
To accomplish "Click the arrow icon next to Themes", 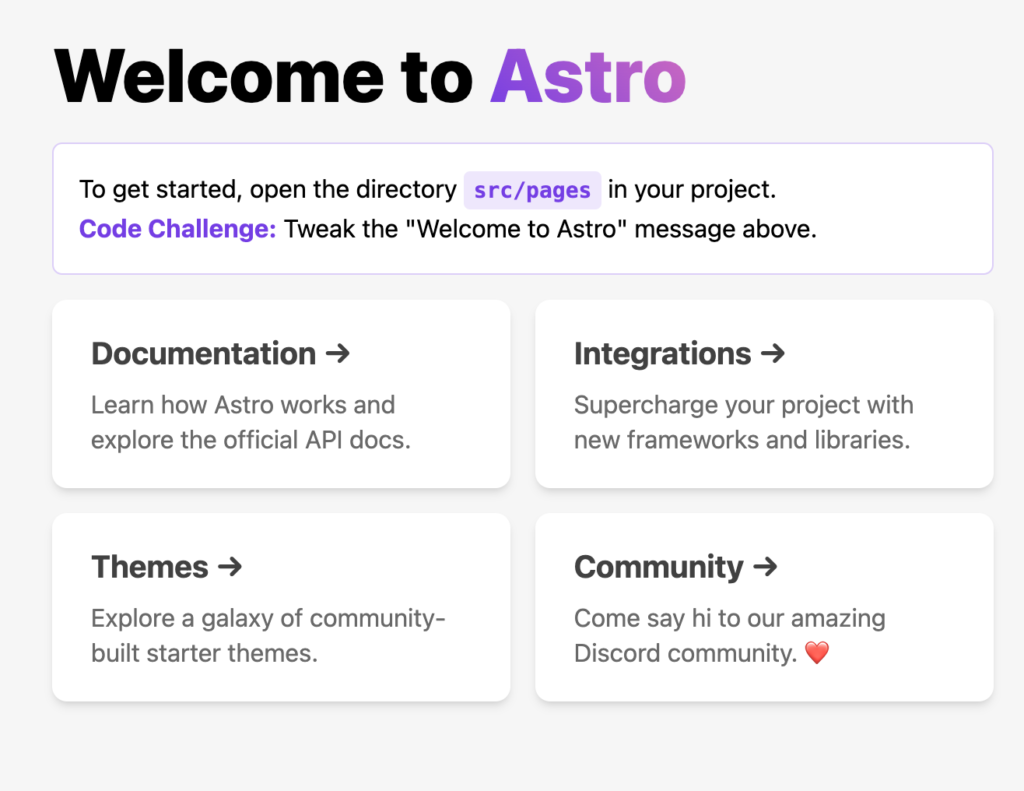I will pyautogui.click(x=231, y=567).
